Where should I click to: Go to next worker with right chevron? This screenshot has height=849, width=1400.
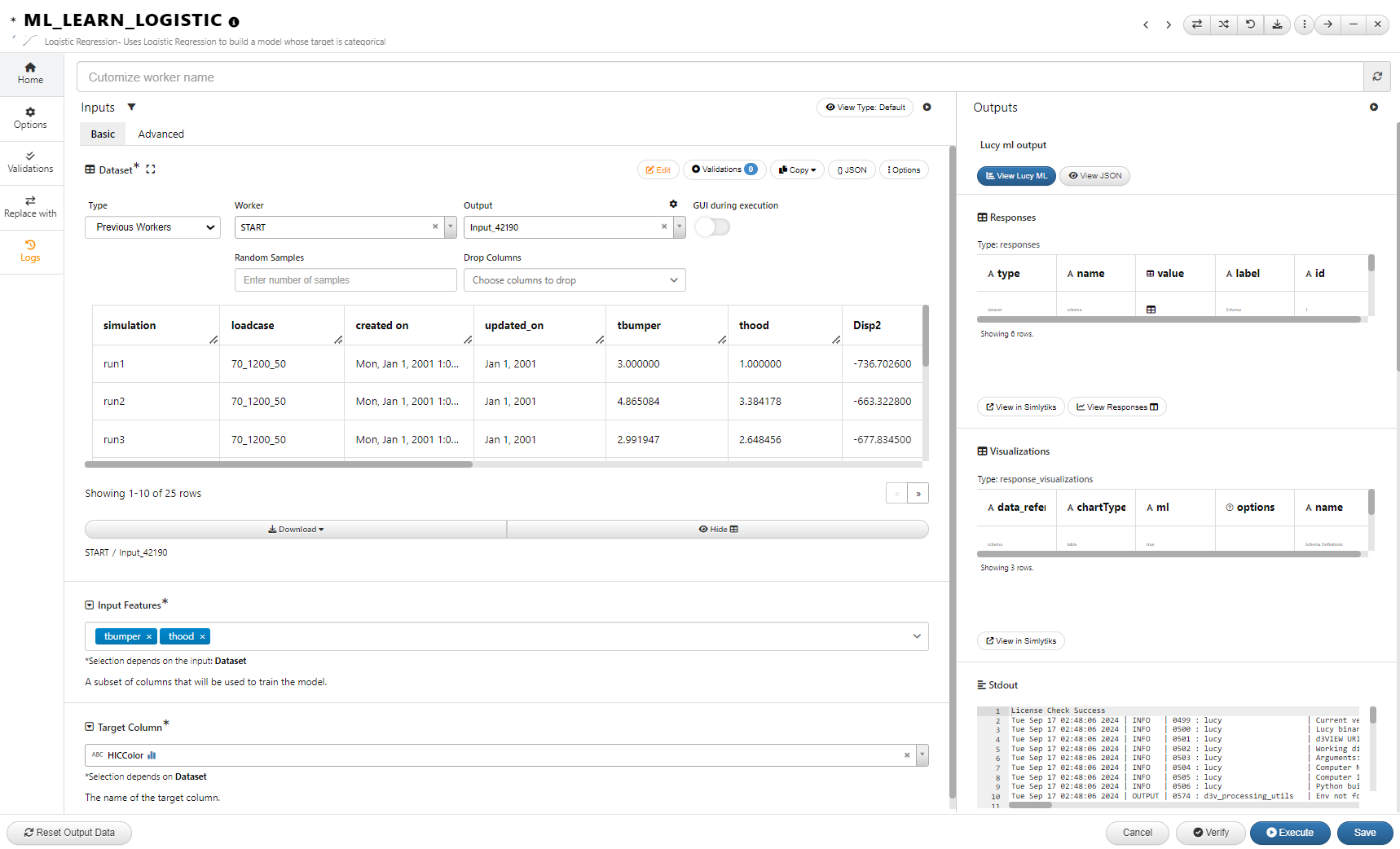tap(1169, 24)
